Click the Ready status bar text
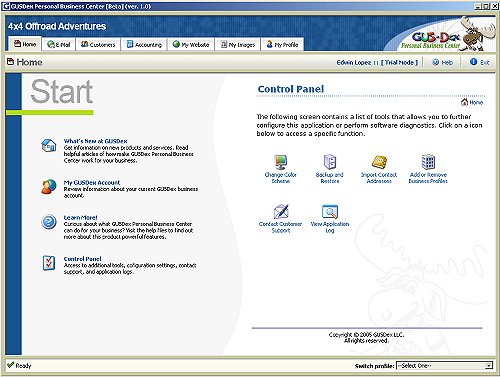Image resolution: width=500 pixels, height=377 pixels. point(23,366)
